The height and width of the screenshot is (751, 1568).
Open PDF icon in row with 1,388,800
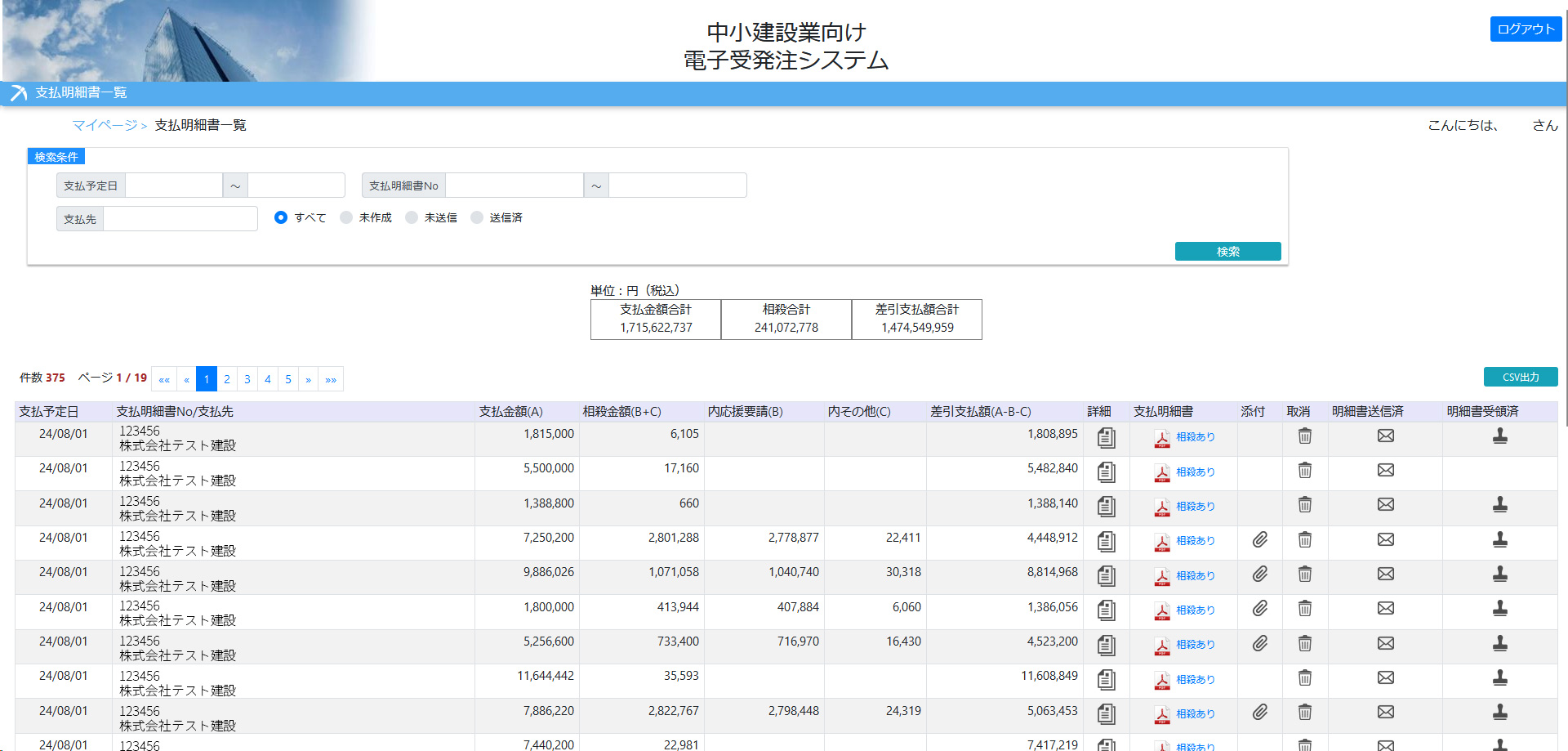click(x=1161, y=507)
